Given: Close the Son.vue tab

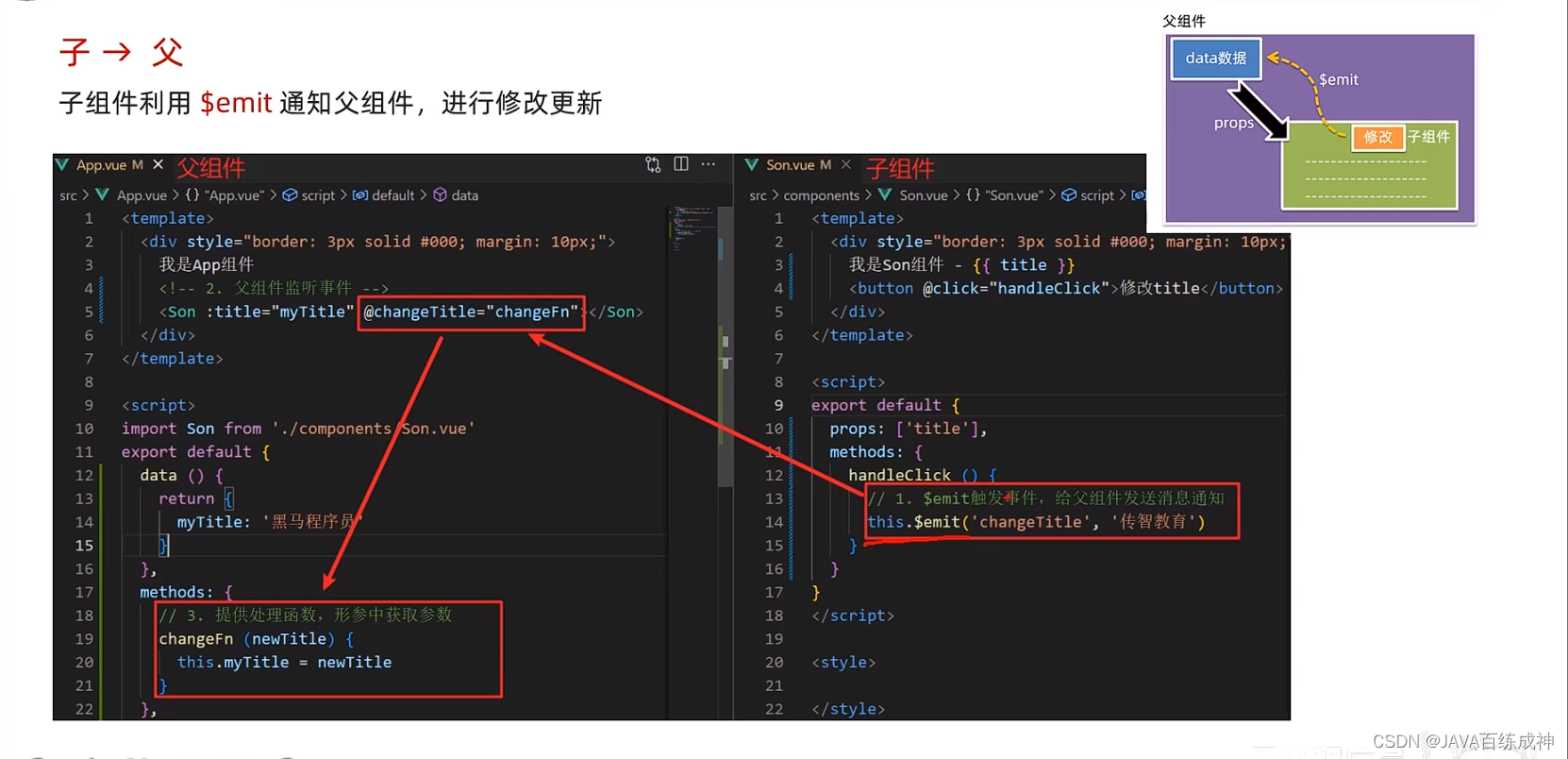Looking at the screenshot, I should click(846, 164).
